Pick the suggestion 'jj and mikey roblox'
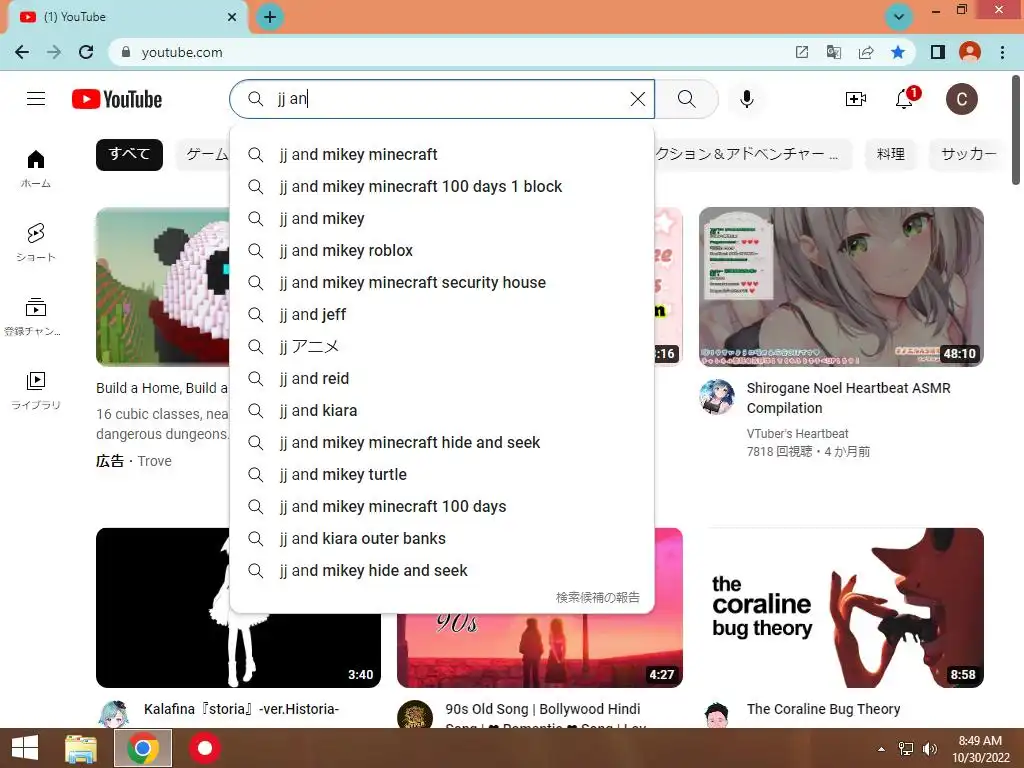The height and width of the screenshot is (768, 1024). pyautogui.click(x=442, y=250)
